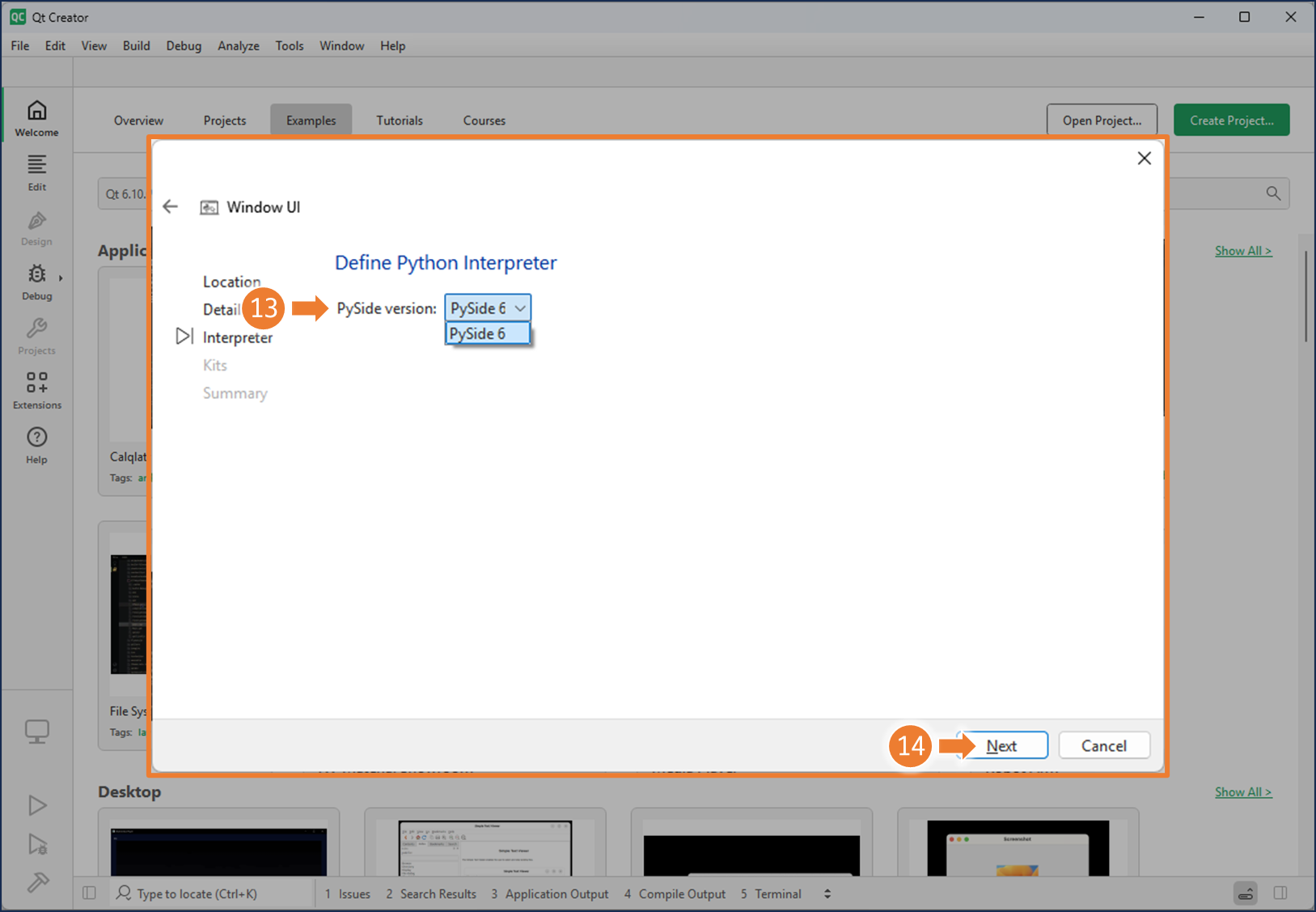Open the Issues output pane

tap(347, 893)
